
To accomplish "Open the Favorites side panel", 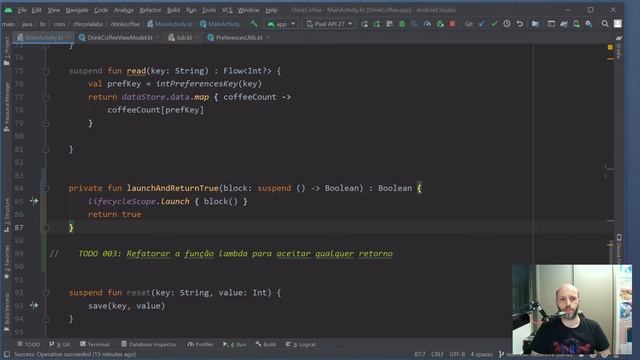I will 7,262.
